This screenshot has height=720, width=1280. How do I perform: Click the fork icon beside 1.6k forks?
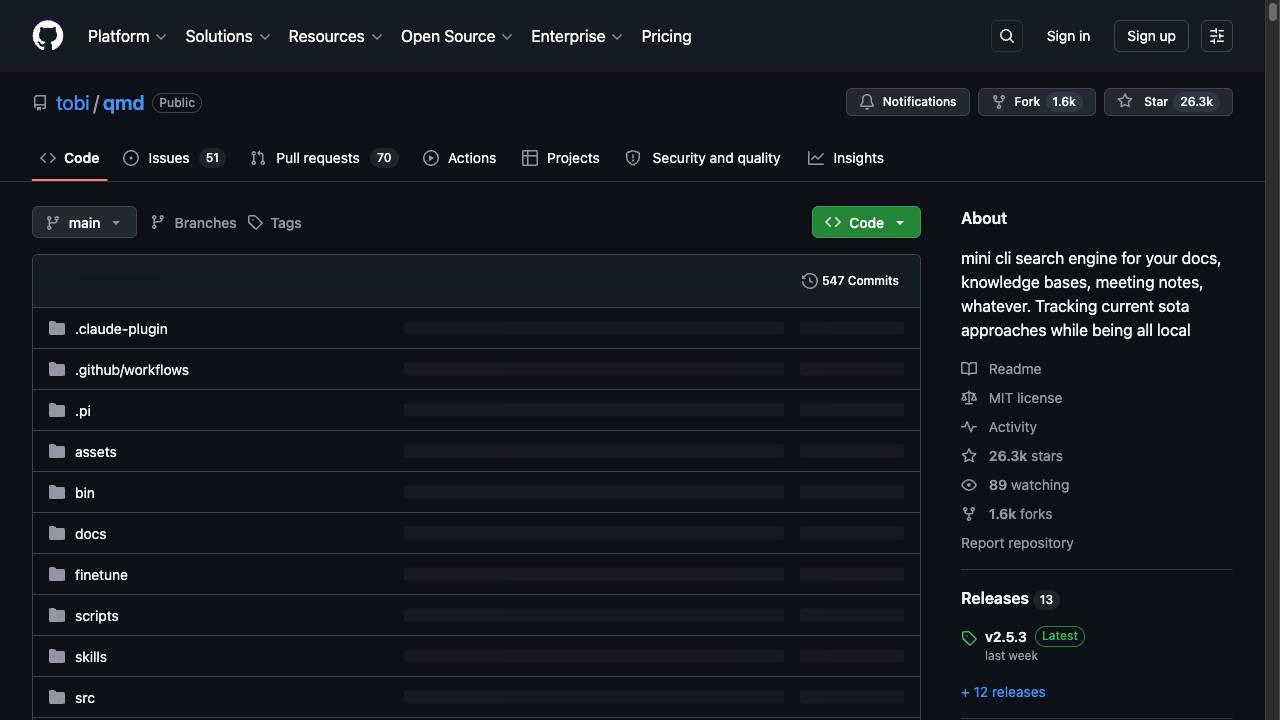969,514
